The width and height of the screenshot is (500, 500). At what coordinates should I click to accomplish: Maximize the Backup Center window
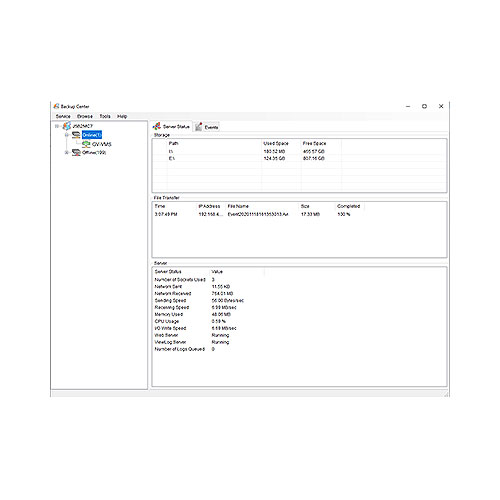(x=424, y=106)
